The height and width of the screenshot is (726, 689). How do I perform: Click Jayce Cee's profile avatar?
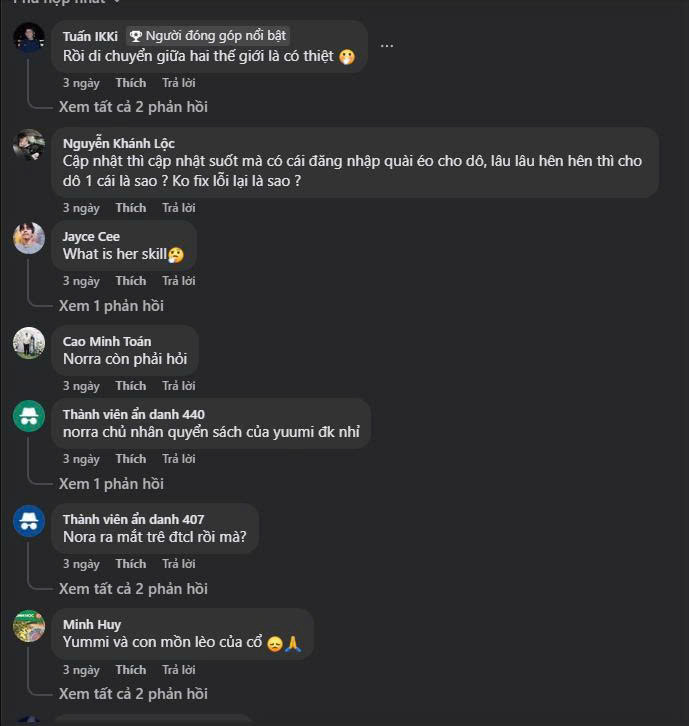29,238
